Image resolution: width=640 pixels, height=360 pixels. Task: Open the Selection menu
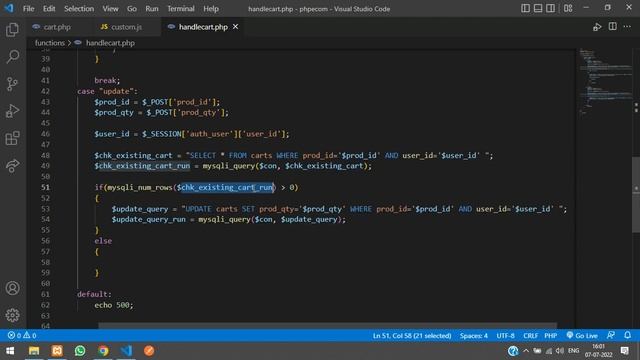(x=79, y=9)
